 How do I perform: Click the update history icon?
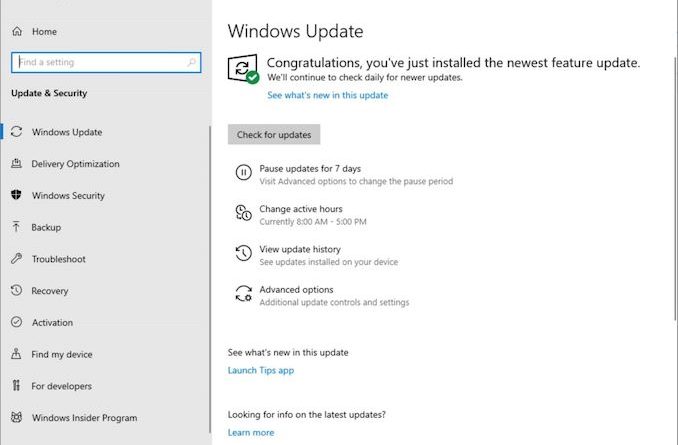pyautogui.click(x=243, y=254)
